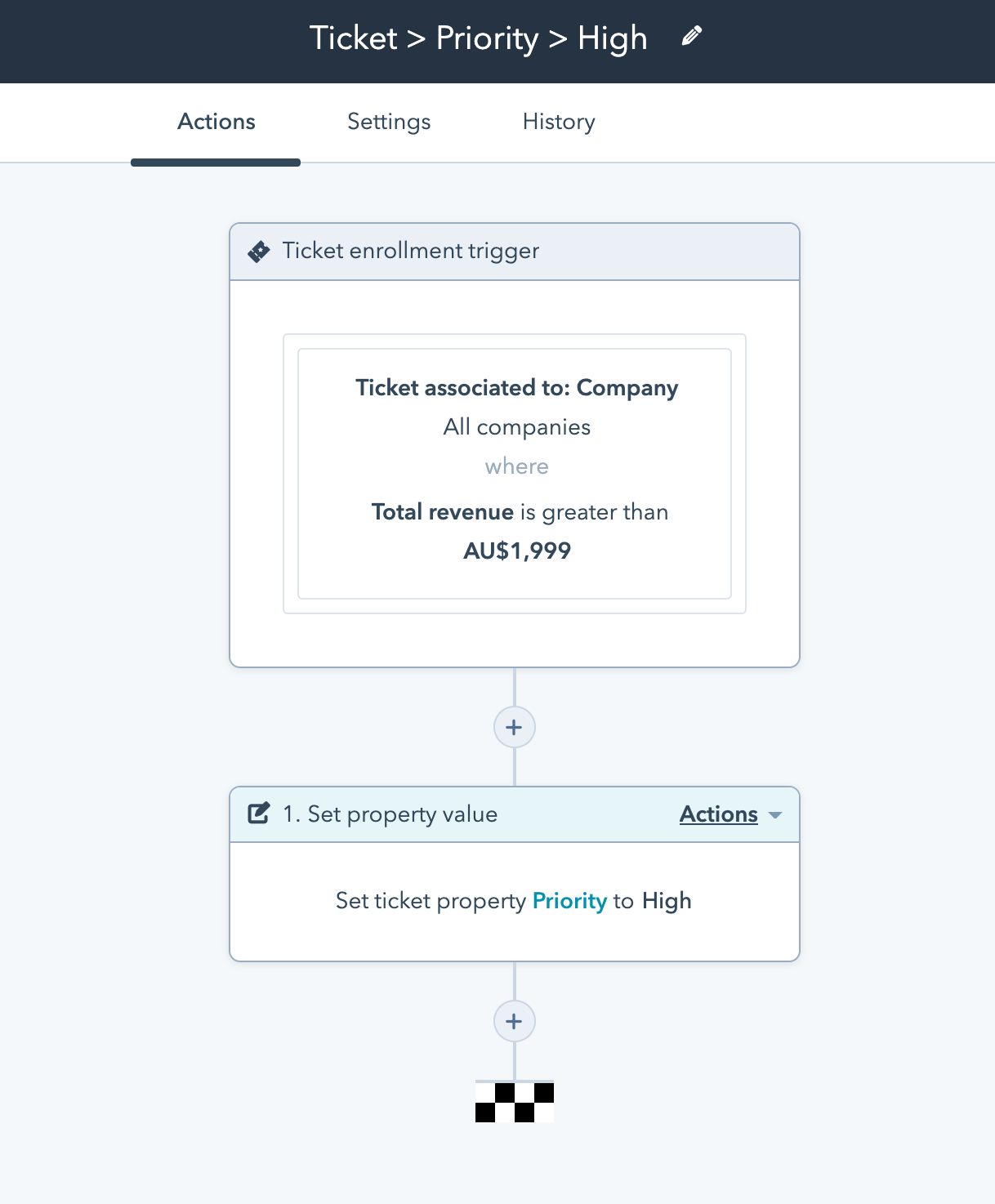Select the workflow title text
This screenshot has width=995, height=1204.
click(x=478, y=38)
